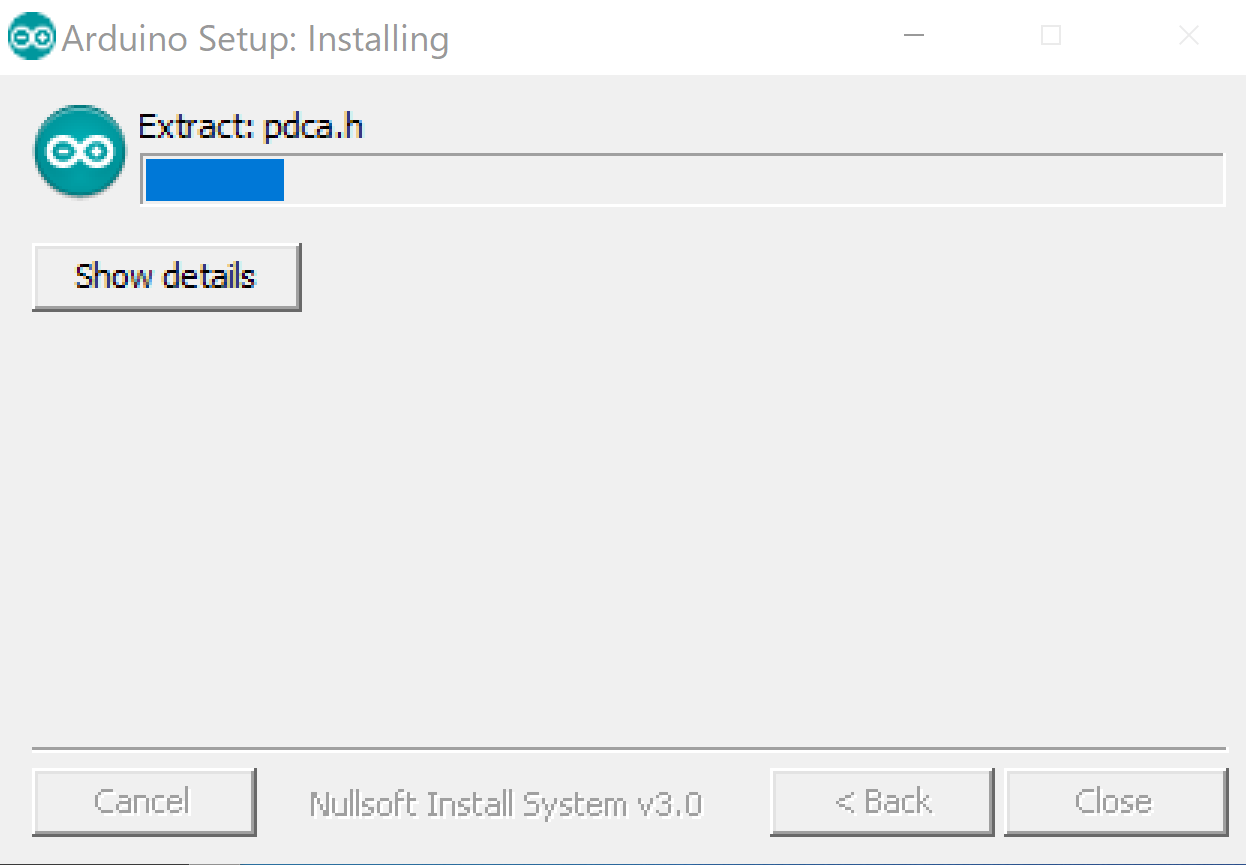1246x865 pixels.
Task: Click the empty remaining progress bar track
Action: 753,180
